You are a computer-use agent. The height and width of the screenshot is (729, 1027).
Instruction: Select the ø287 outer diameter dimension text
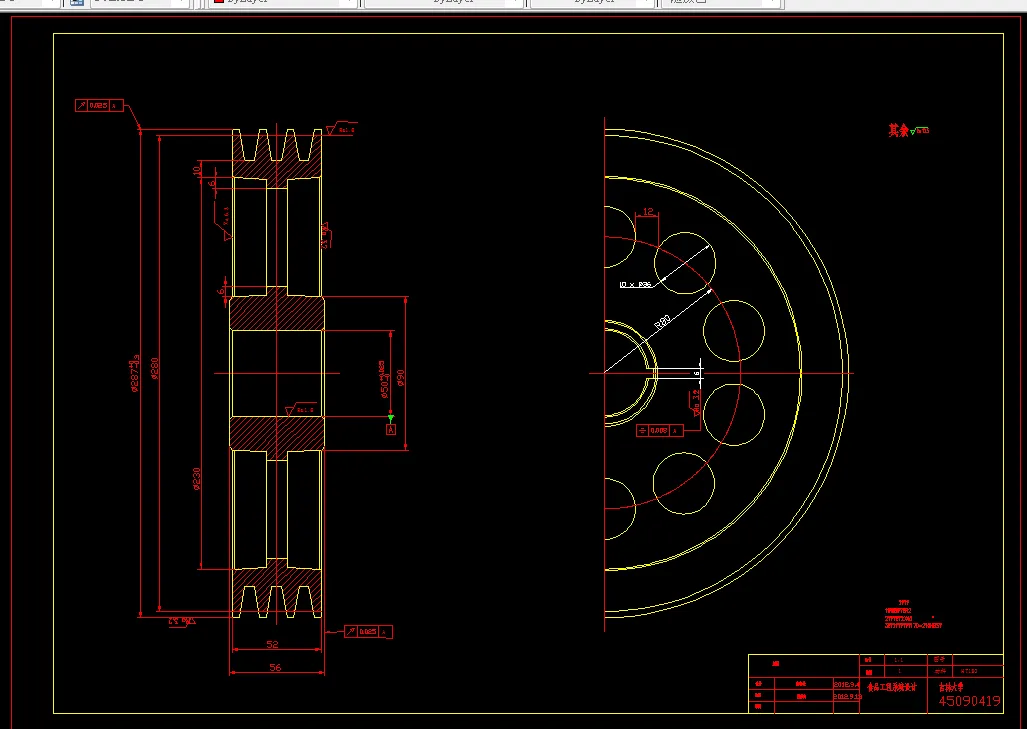(135, 373)
